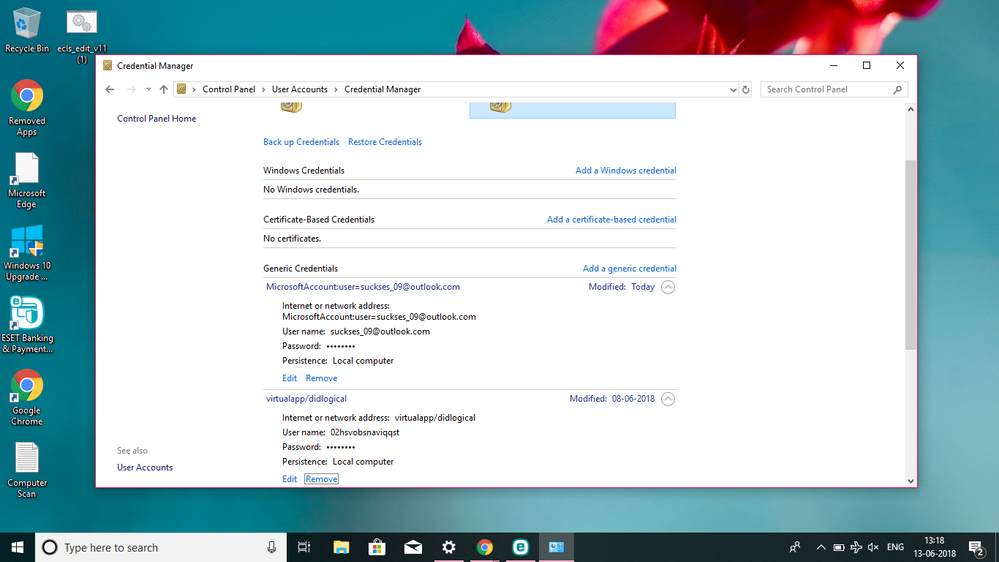Collapse the virtualapp/didlogical credential entry
Image resolution: width=999 pixels, height=562 pixels.
(x=668, y=399)
